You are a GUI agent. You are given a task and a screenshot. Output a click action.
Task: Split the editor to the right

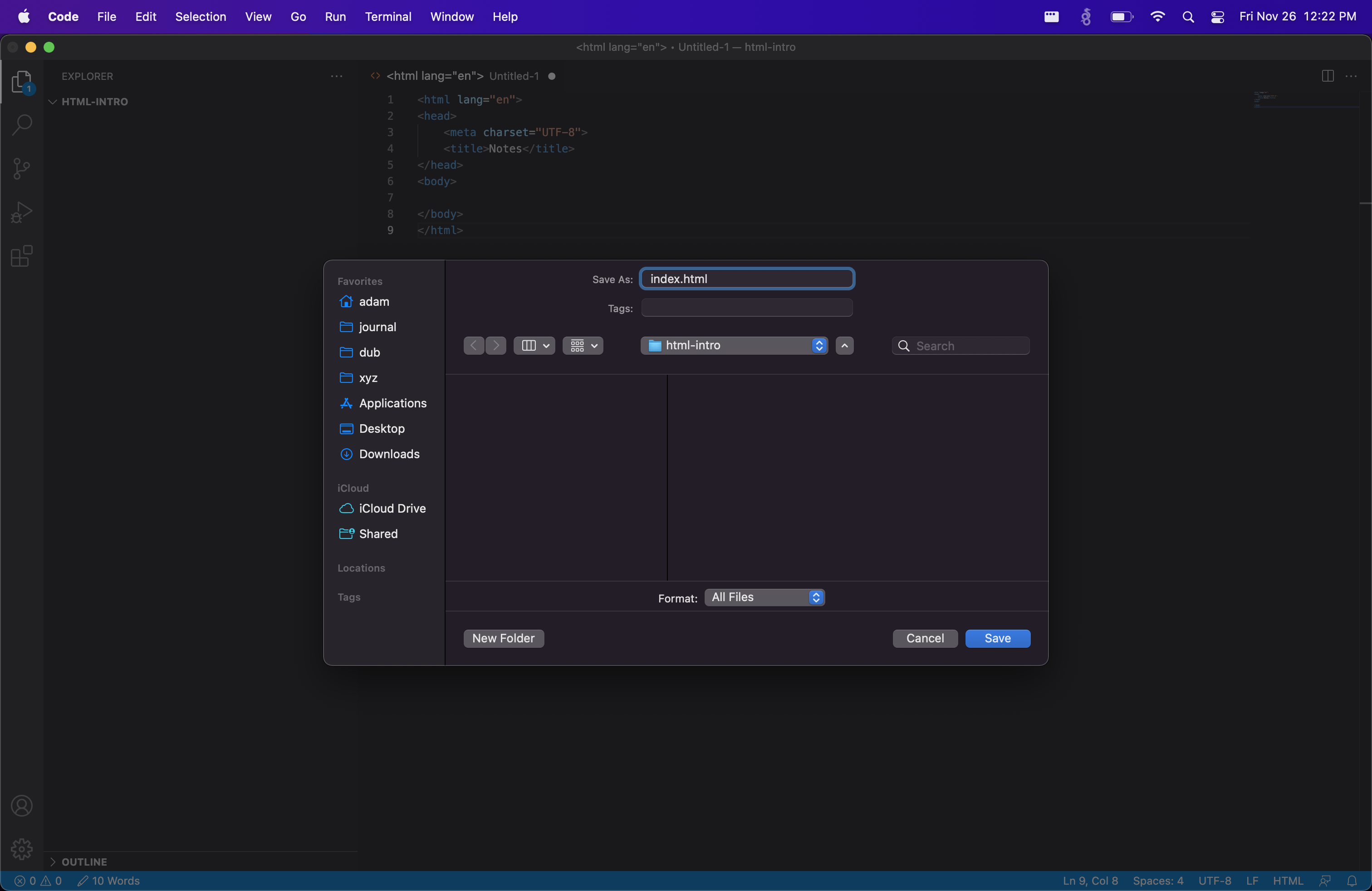click(x=1328, y=76)
